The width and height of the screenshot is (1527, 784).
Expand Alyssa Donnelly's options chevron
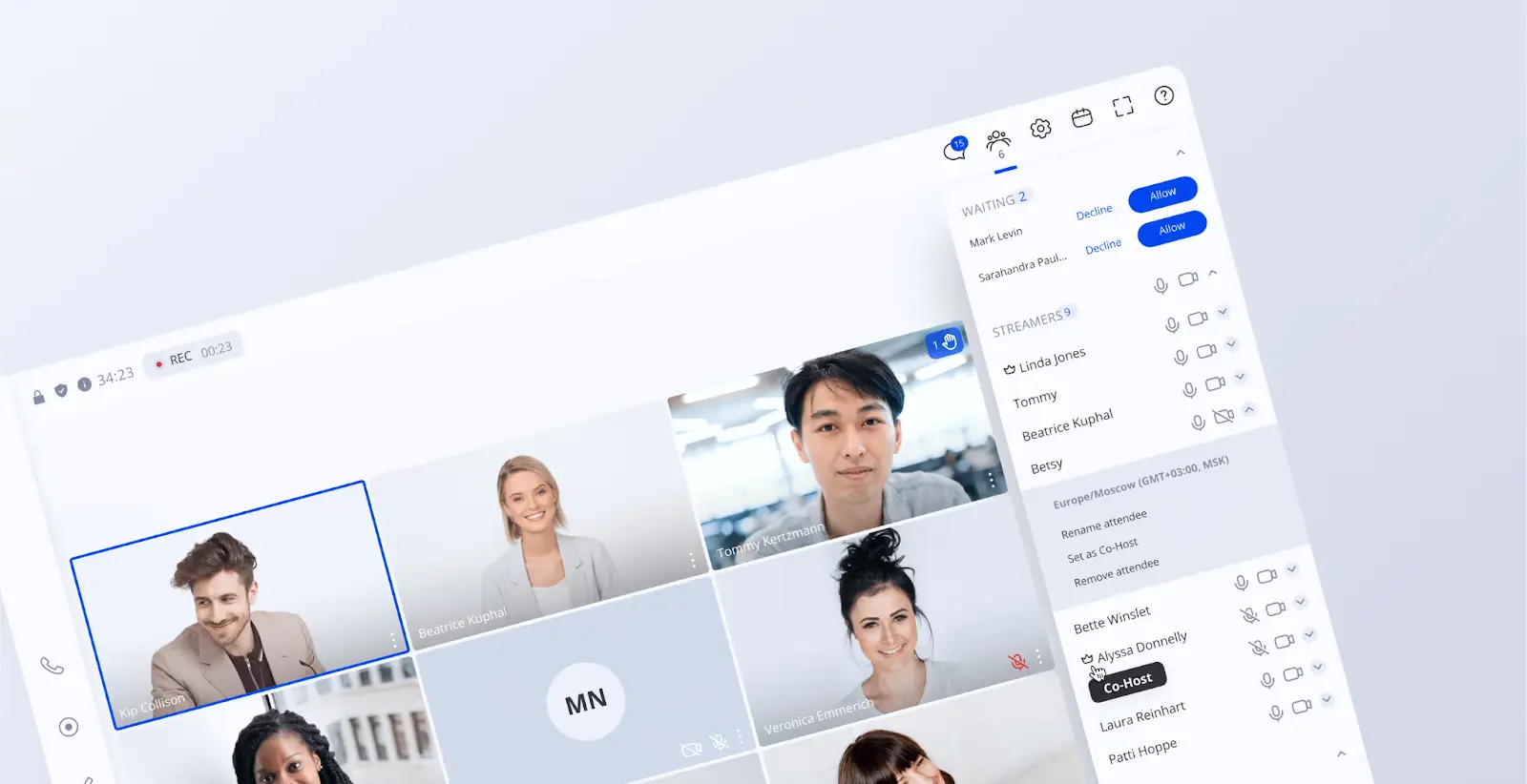click(1300, 601)
